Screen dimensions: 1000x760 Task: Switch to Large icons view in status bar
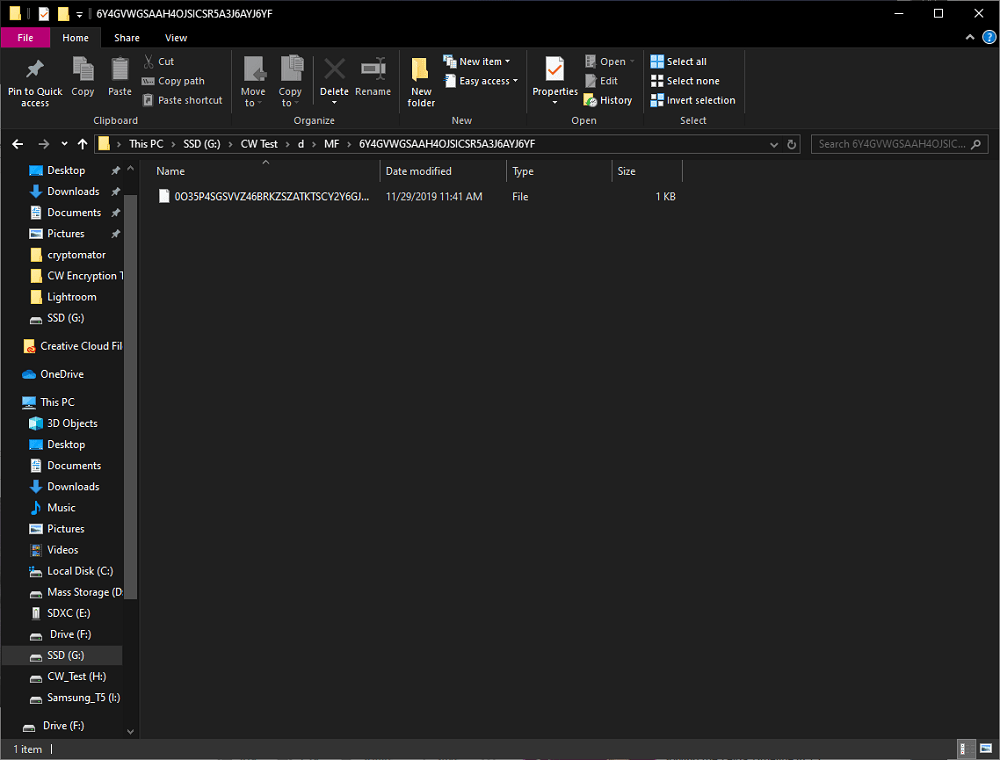tap(985, 749)
